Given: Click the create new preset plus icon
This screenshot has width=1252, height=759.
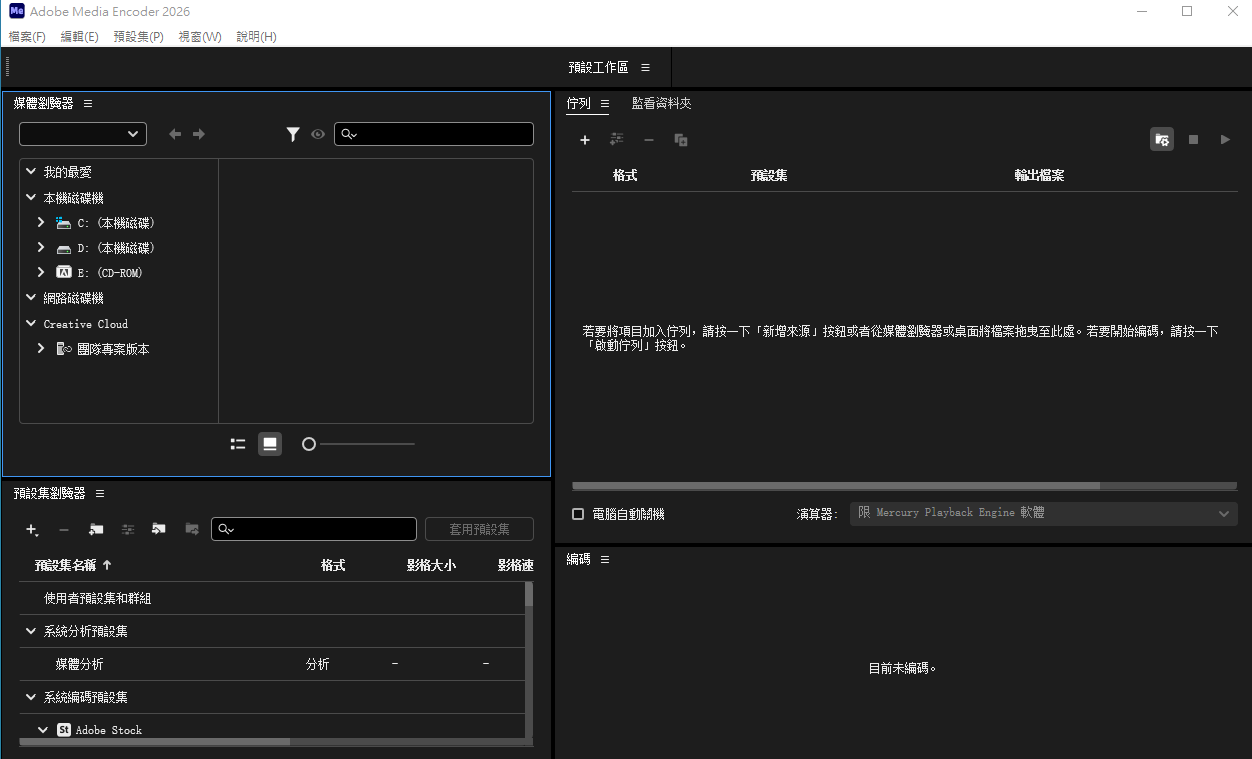Looking at the screenshot, I should [32, 529].
